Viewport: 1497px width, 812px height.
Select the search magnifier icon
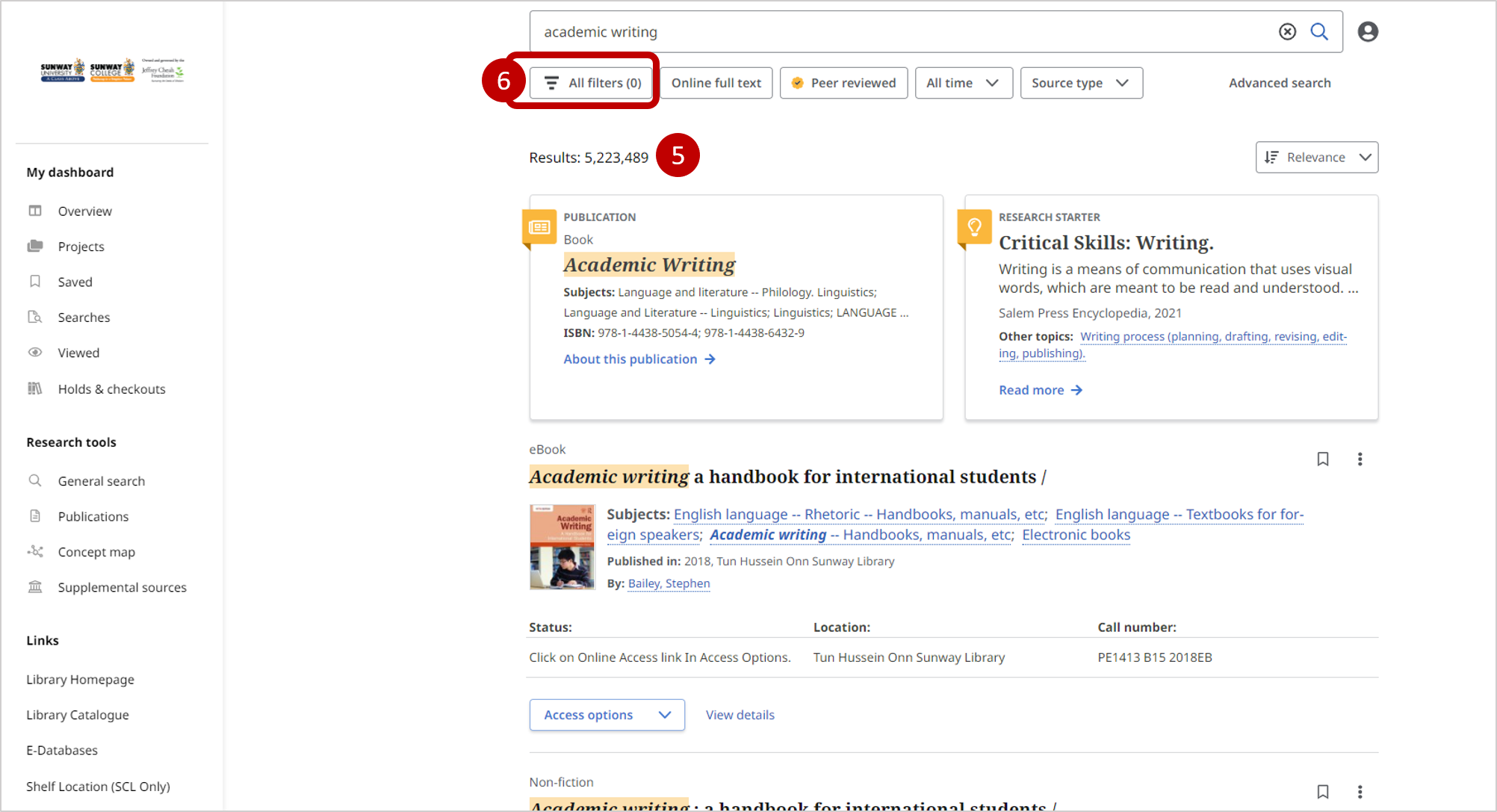click(1319, 31)
